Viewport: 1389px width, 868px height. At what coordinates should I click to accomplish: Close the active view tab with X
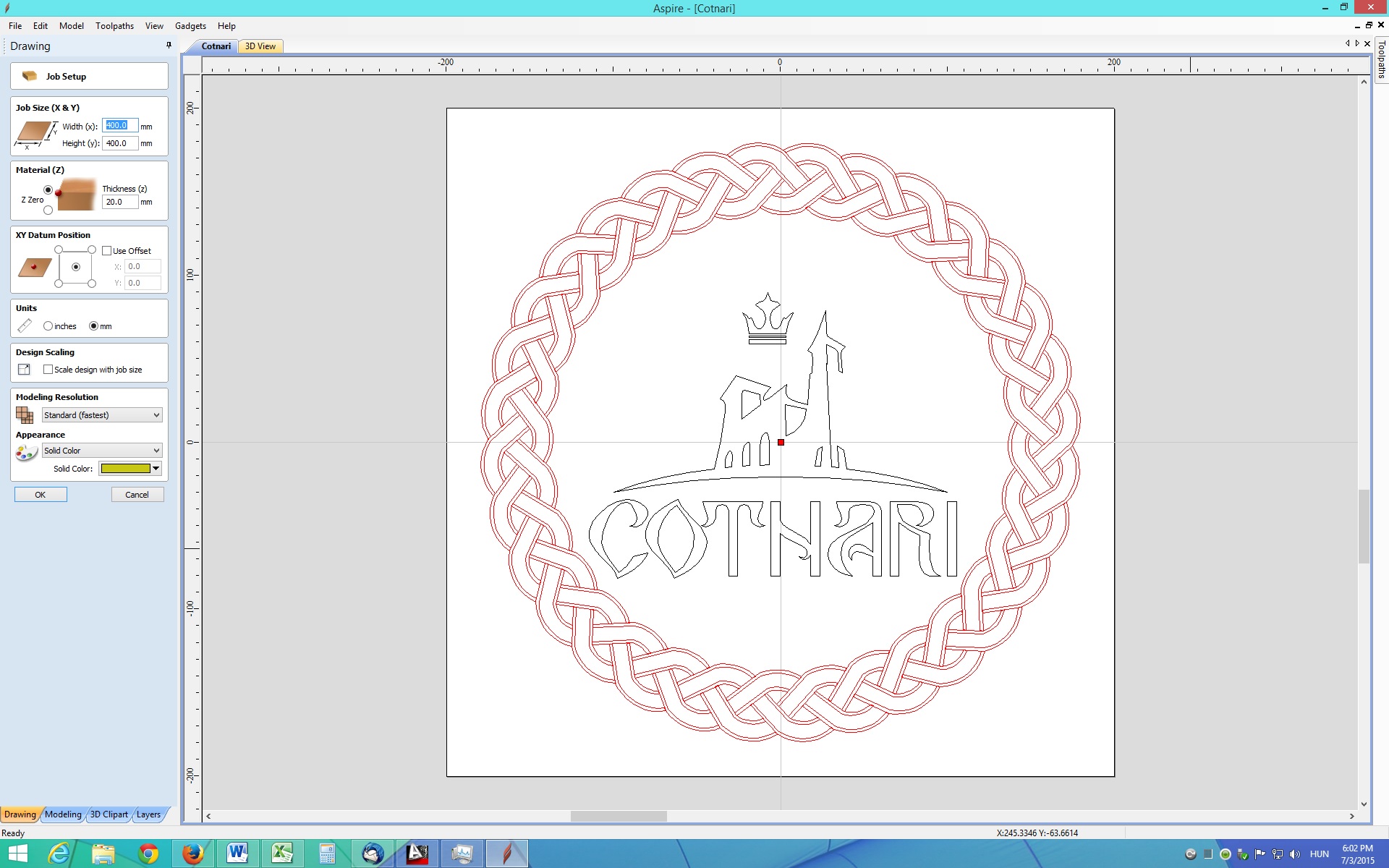coord(1367,43)
